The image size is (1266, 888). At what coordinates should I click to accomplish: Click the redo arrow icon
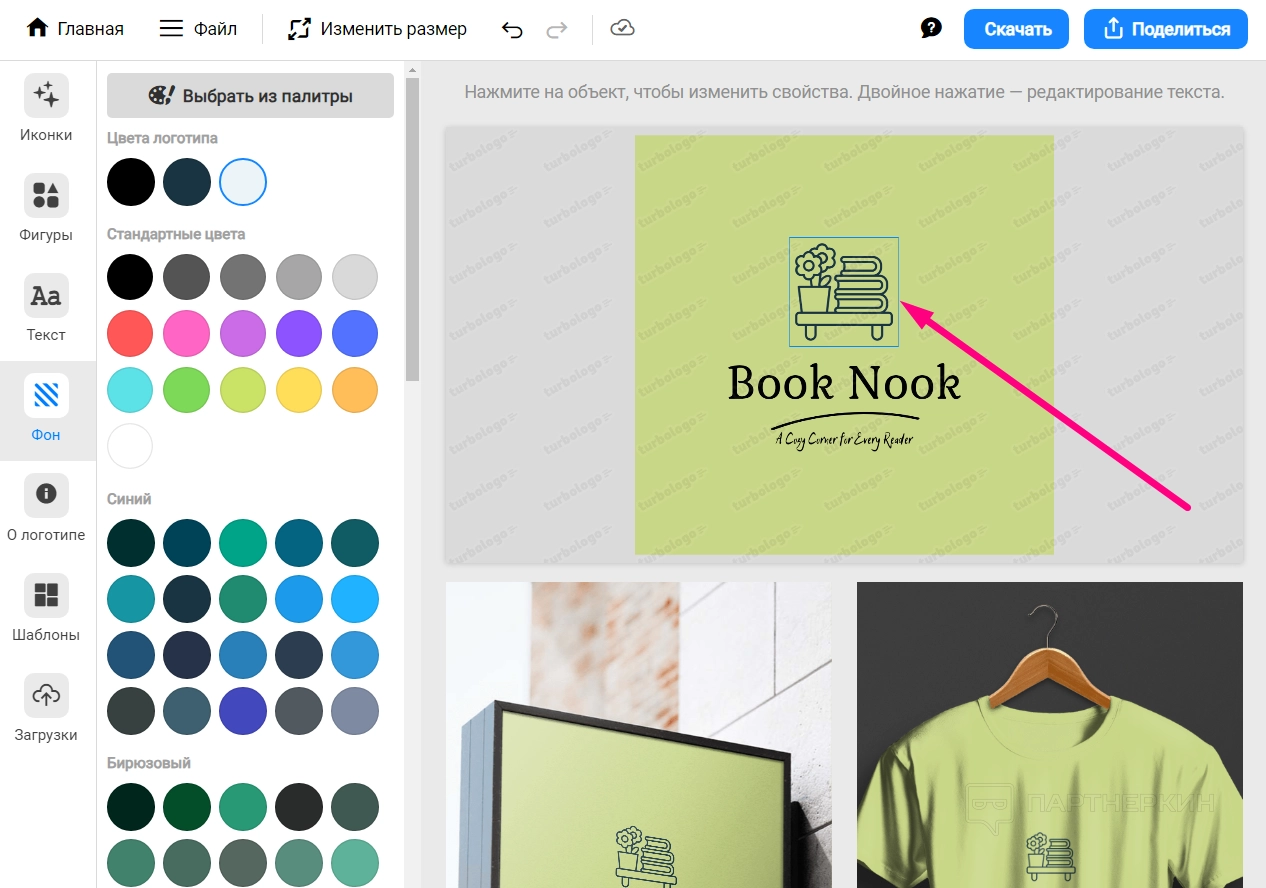click(x=556, y=30)
